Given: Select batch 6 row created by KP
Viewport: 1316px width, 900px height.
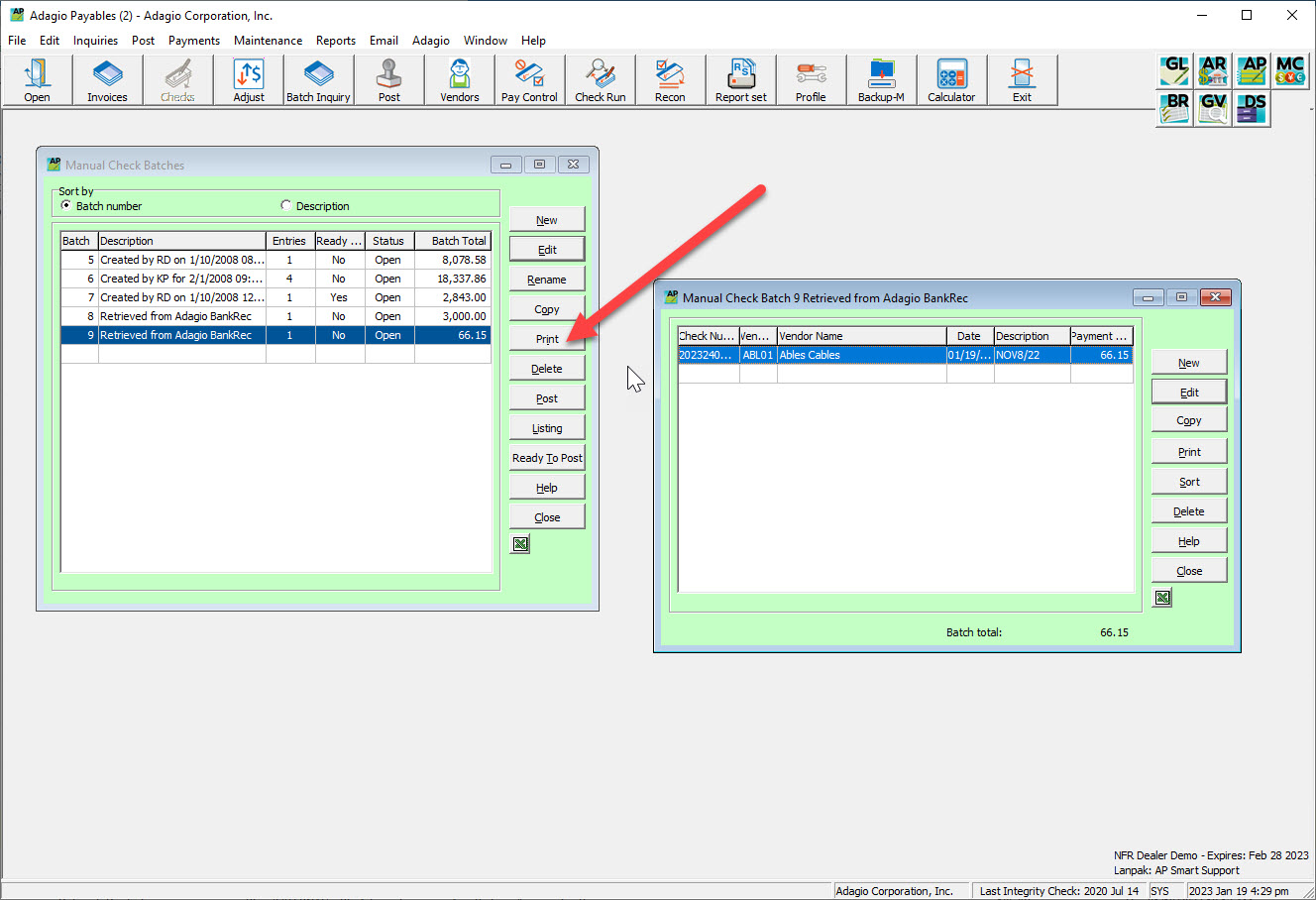Looking at the screenshot, I should pyautogui.click(x=181, y=279).
